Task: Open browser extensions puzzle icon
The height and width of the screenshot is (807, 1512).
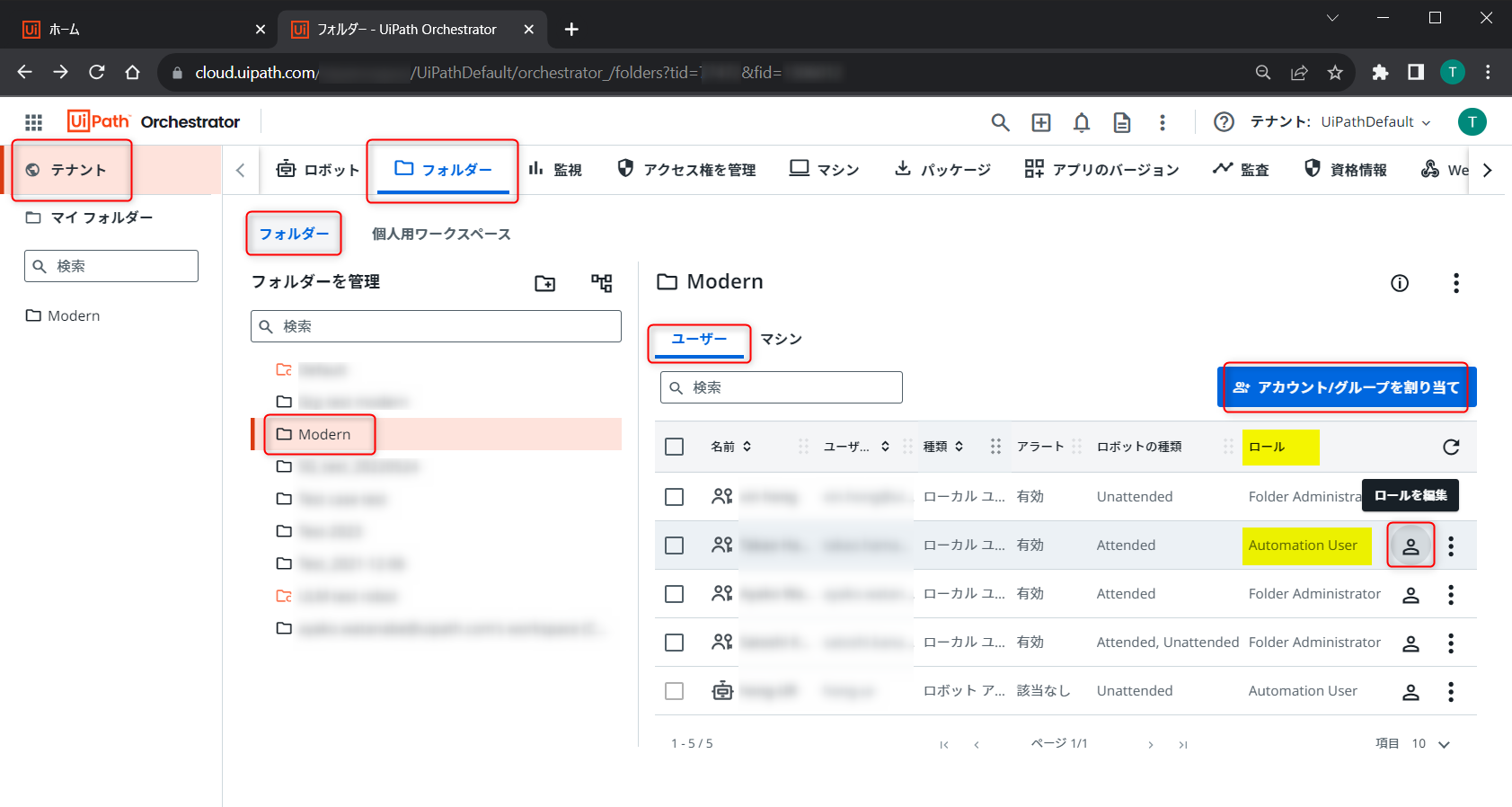Action: tap(1380, 73)
